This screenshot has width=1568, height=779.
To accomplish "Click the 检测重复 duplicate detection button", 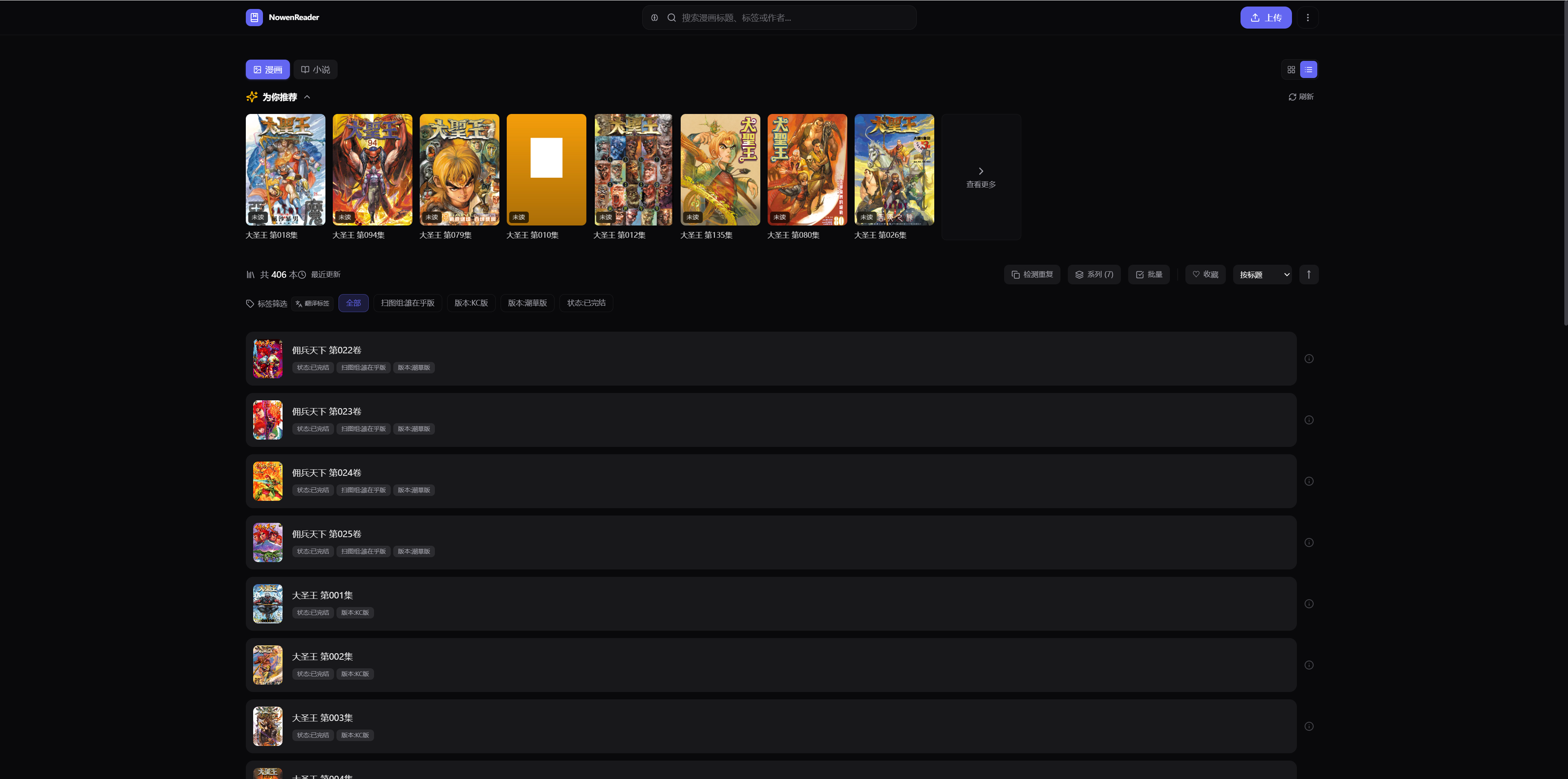I will (1032, 275).
